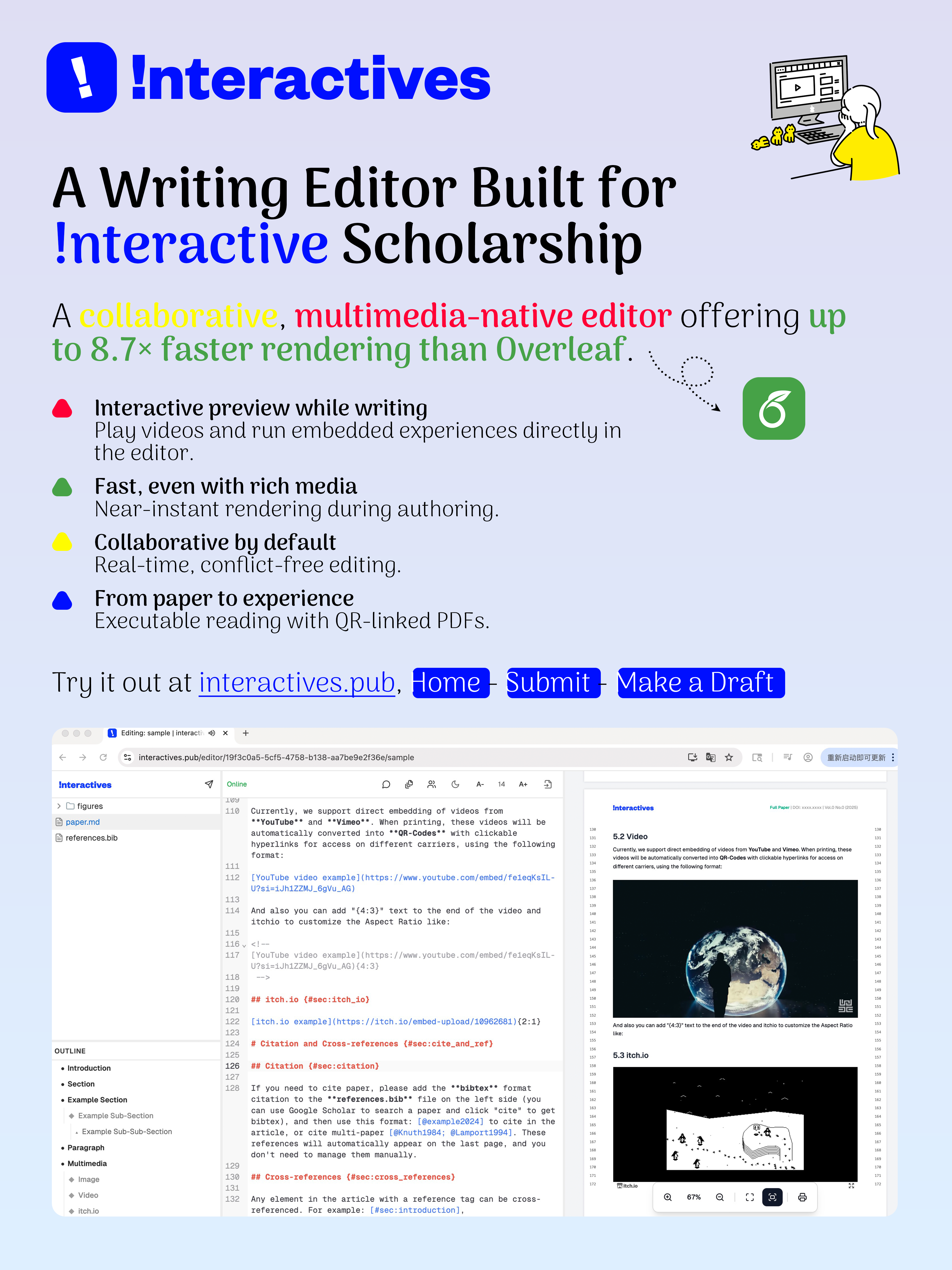The height and width of the screenshot is (1270, 952).
Task: Jump to Introduction in the outline
Action: click(x=89, y=1068)
